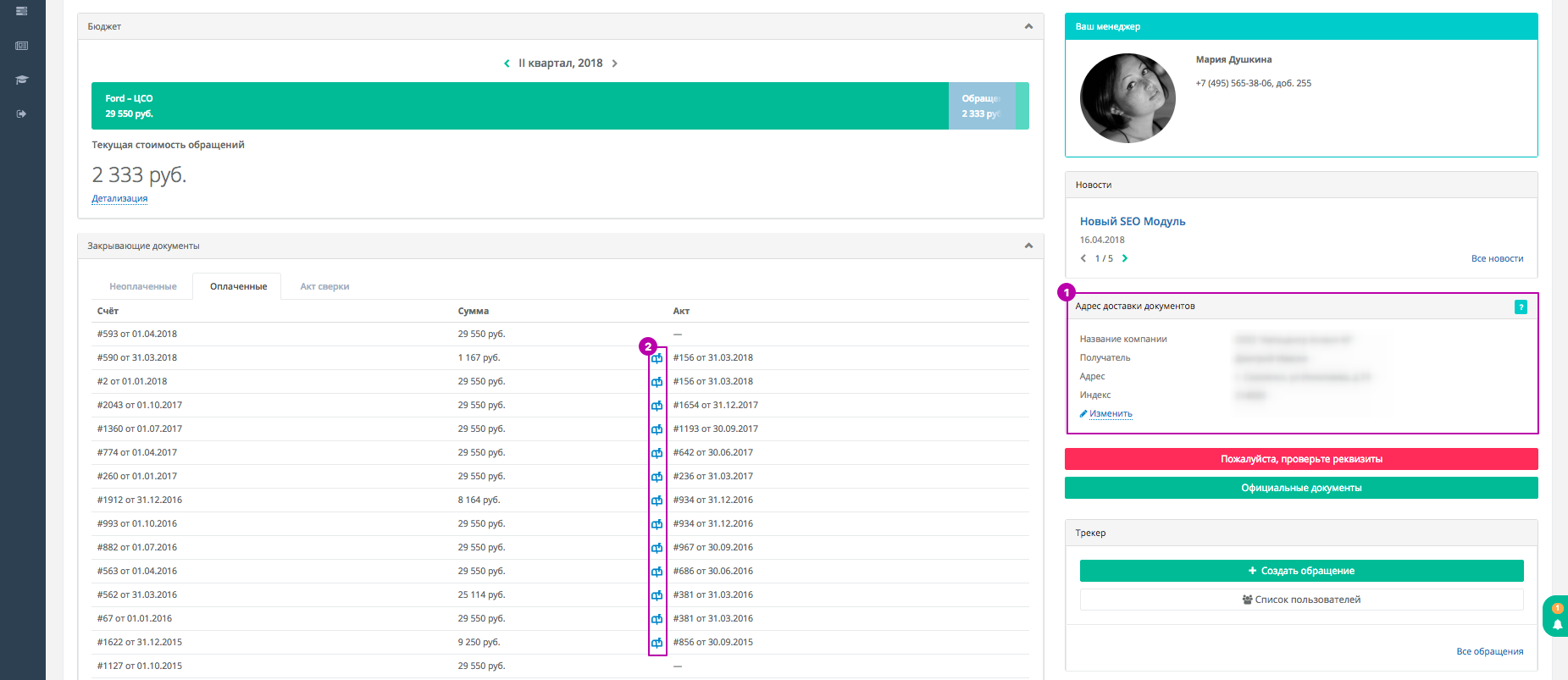
Task: Click the Акт column header
Action: pyautogui.click(x=681, y=311)
